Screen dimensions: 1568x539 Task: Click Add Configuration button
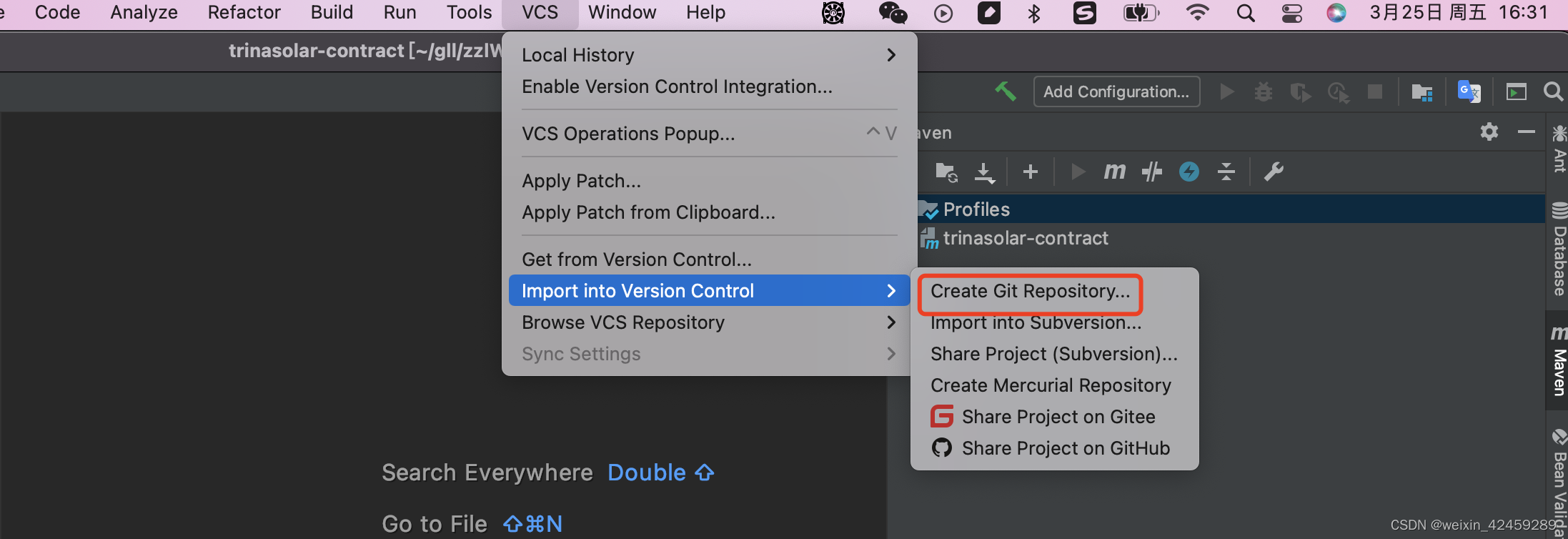(x=1116, y=92)
